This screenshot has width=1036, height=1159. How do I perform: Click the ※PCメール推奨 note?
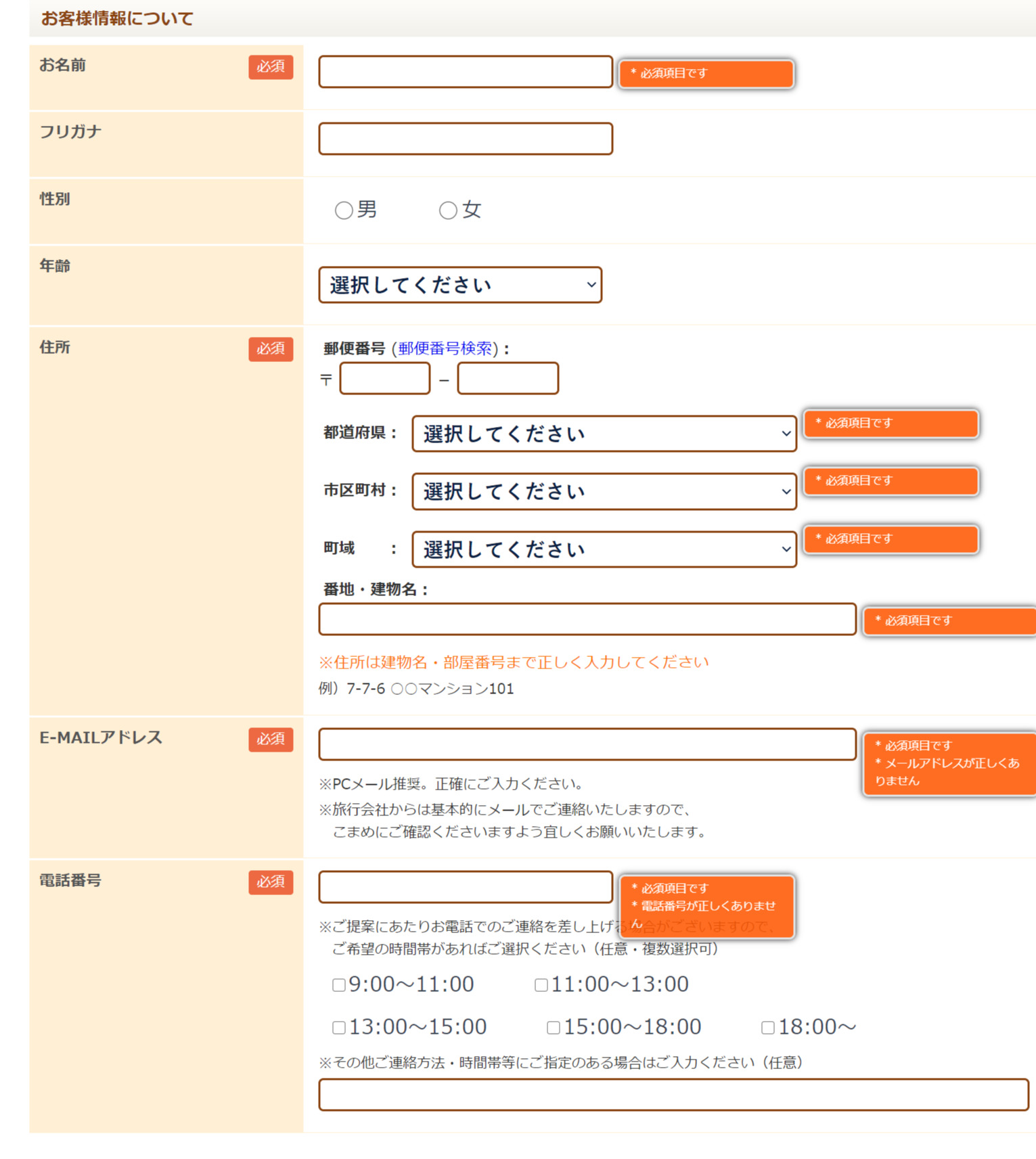451,784
